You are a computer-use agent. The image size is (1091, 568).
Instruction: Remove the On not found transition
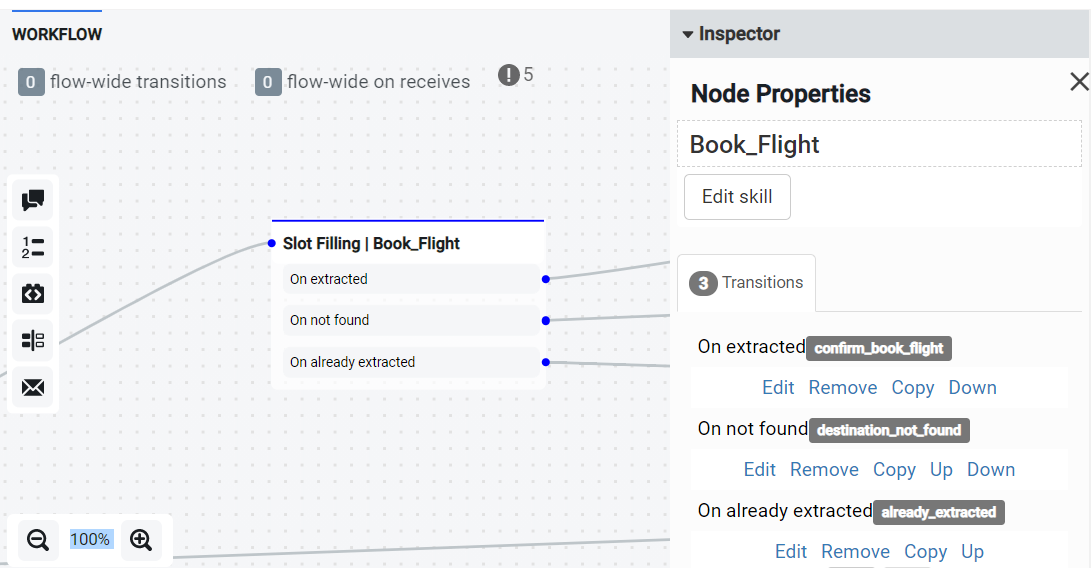[824, 470]
